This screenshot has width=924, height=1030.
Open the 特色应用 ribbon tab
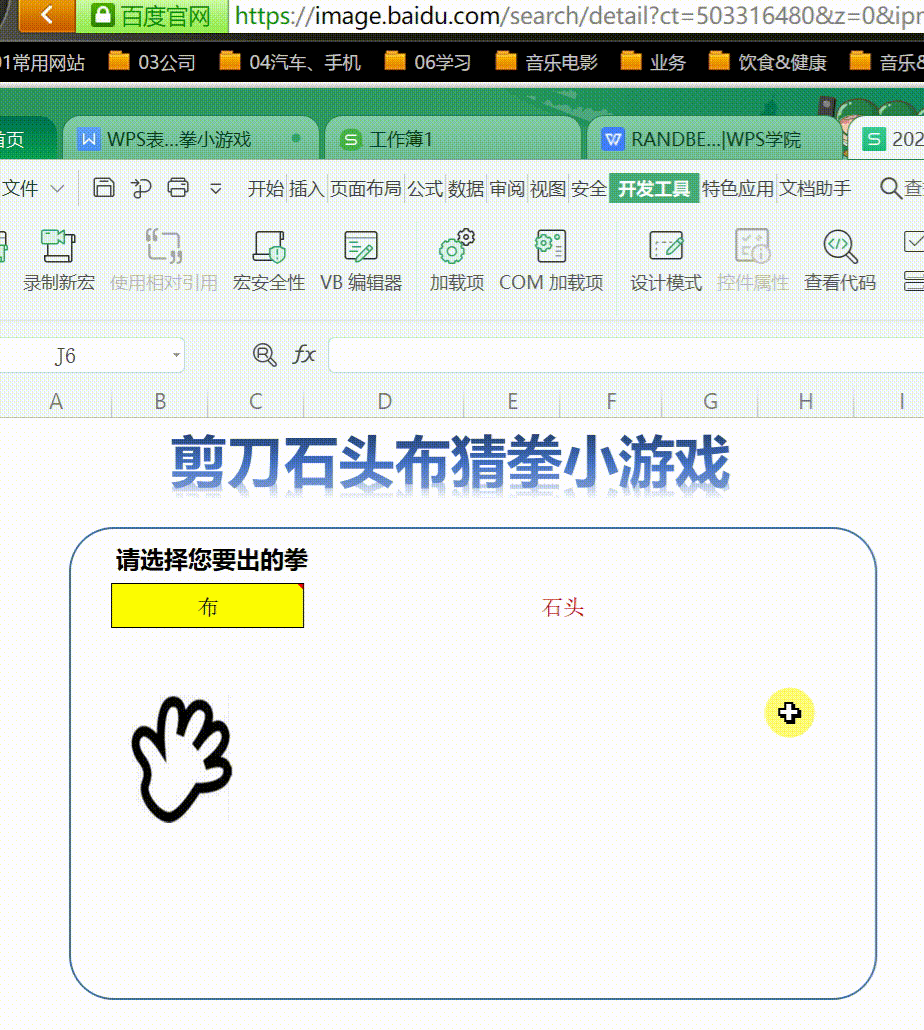point(737,189)
